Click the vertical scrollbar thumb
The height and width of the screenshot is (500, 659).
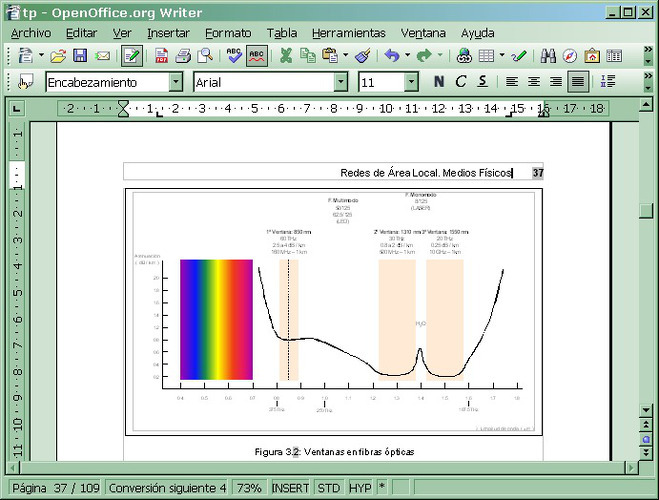646,211
